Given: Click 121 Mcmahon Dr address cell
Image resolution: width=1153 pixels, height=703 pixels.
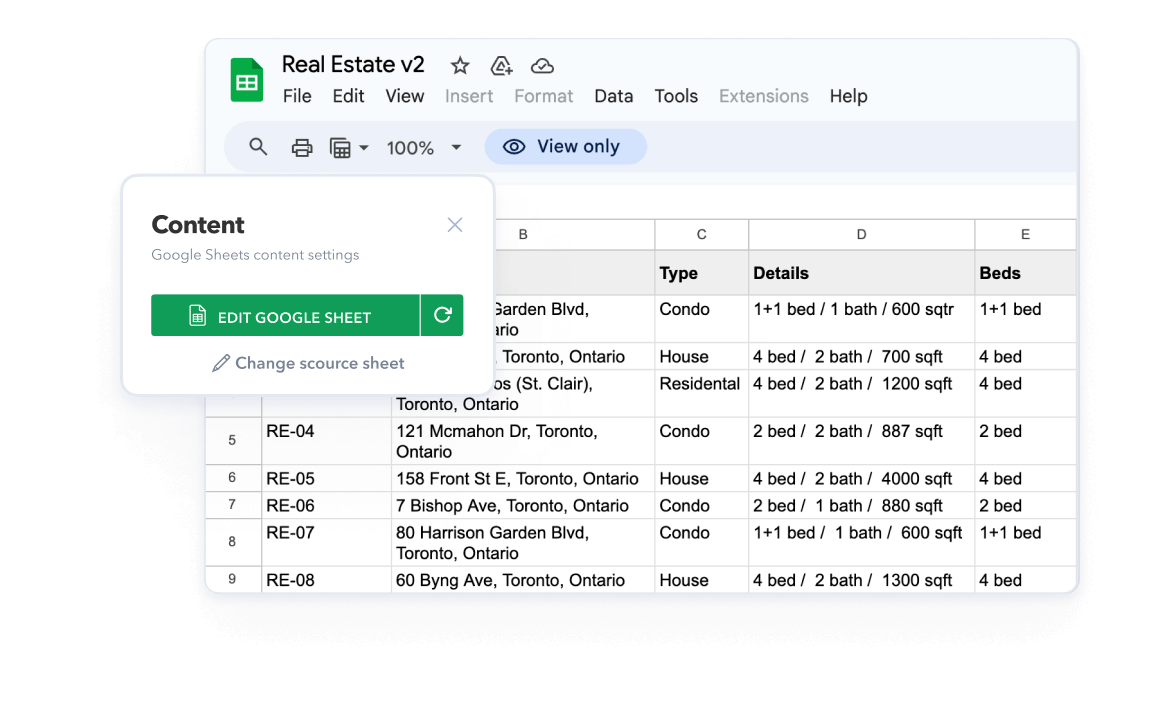Looking at the screenshot, I should tap(523, 440).
